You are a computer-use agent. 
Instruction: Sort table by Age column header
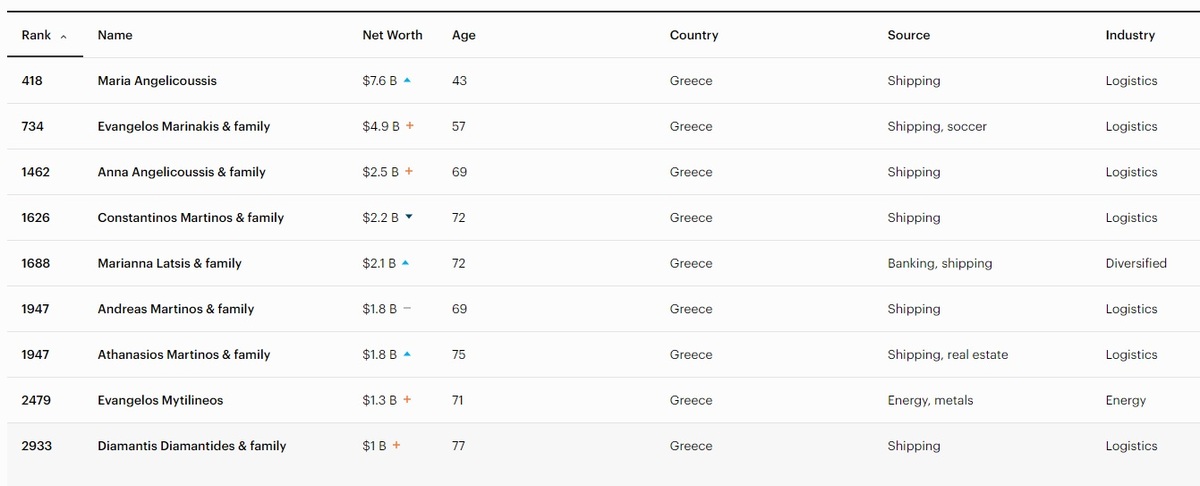[464, 35]
